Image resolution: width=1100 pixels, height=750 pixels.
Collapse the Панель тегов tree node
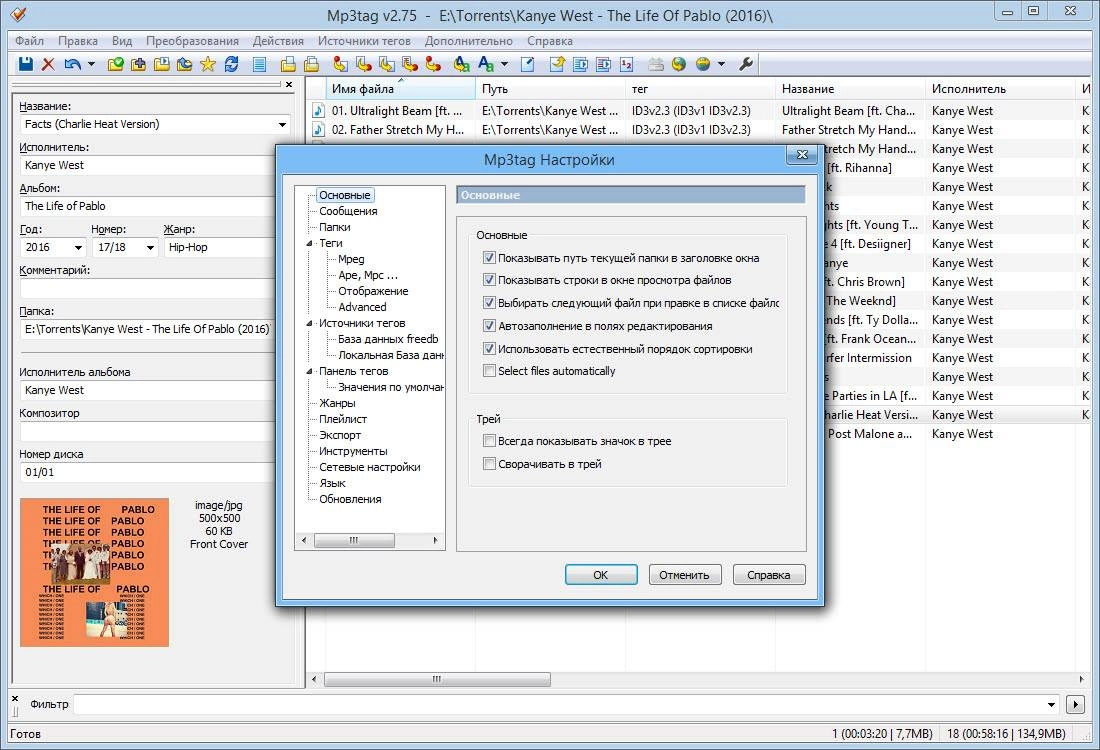pos(309,371)
